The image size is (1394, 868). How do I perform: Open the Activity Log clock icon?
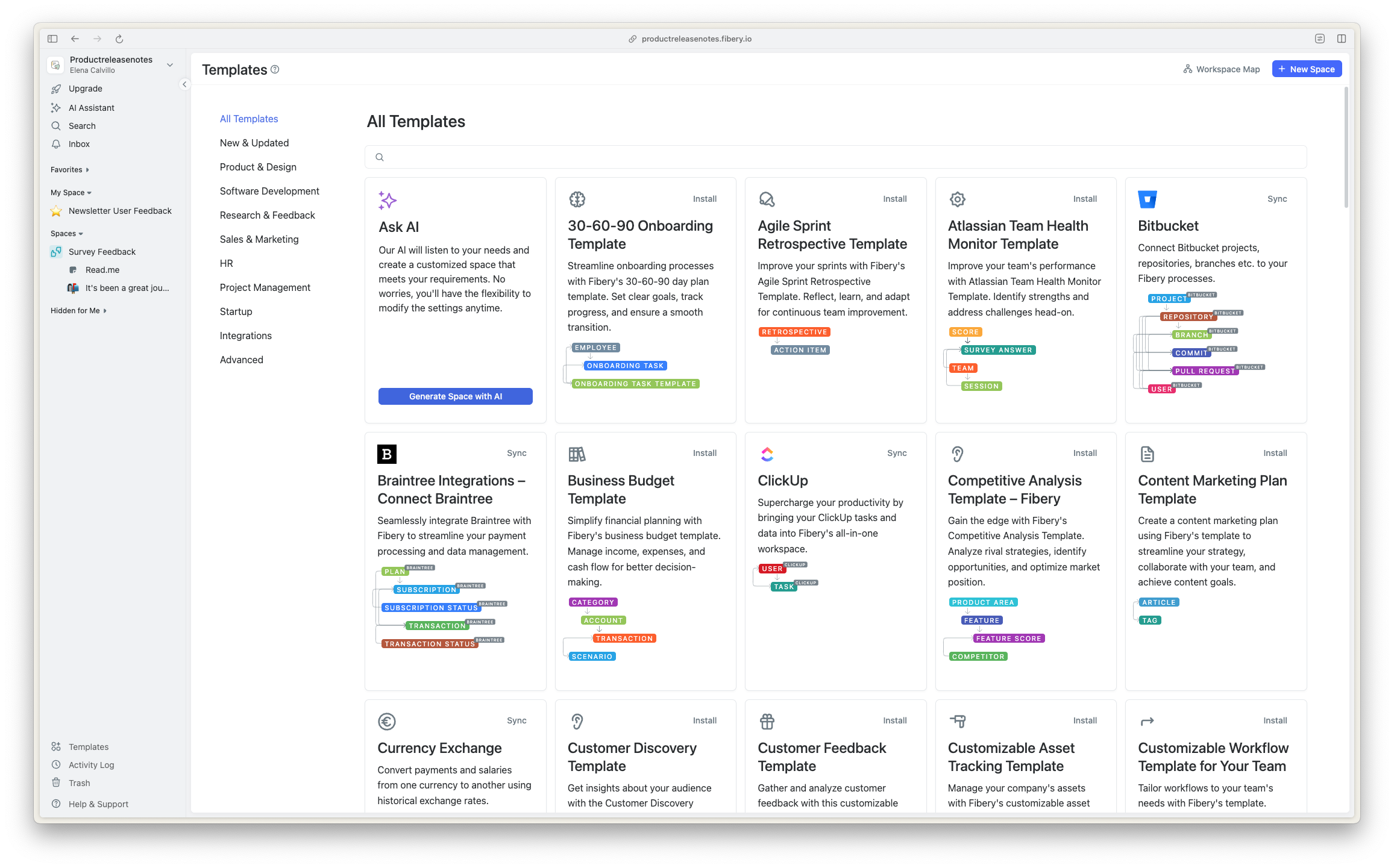(x=56, y=764)
